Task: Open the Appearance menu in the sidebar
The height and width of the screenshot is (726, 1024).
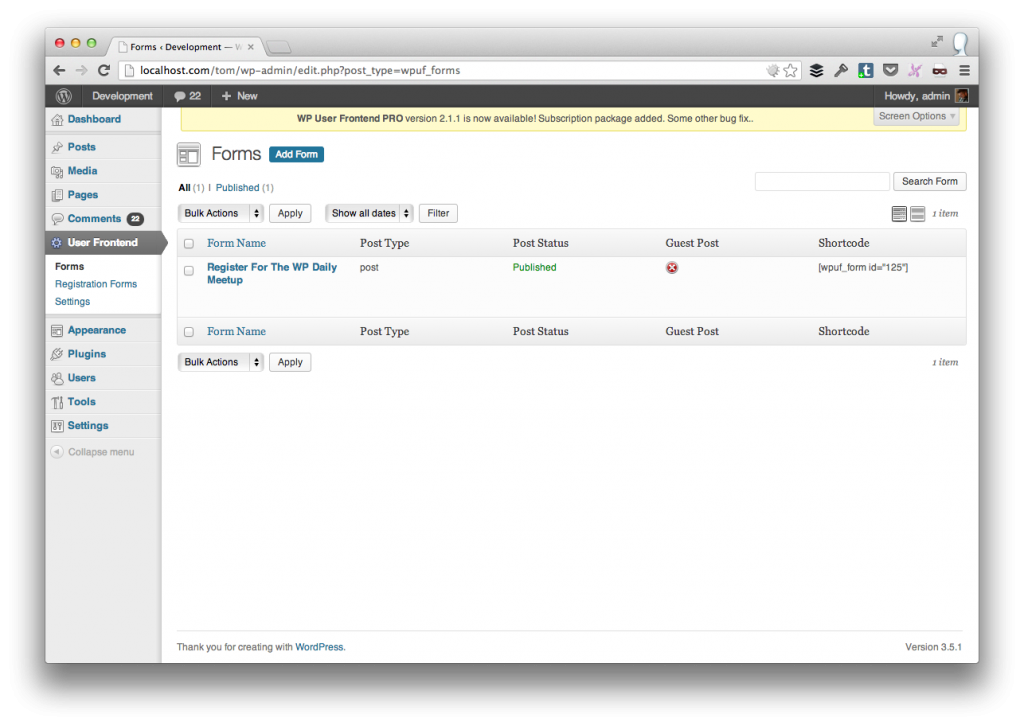Action: [x=97, y=330]
